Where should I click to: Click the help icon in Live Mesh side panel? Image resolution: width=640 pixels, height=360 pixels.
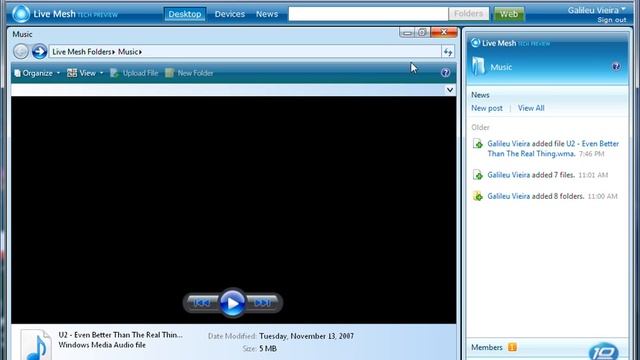point(616,67)
